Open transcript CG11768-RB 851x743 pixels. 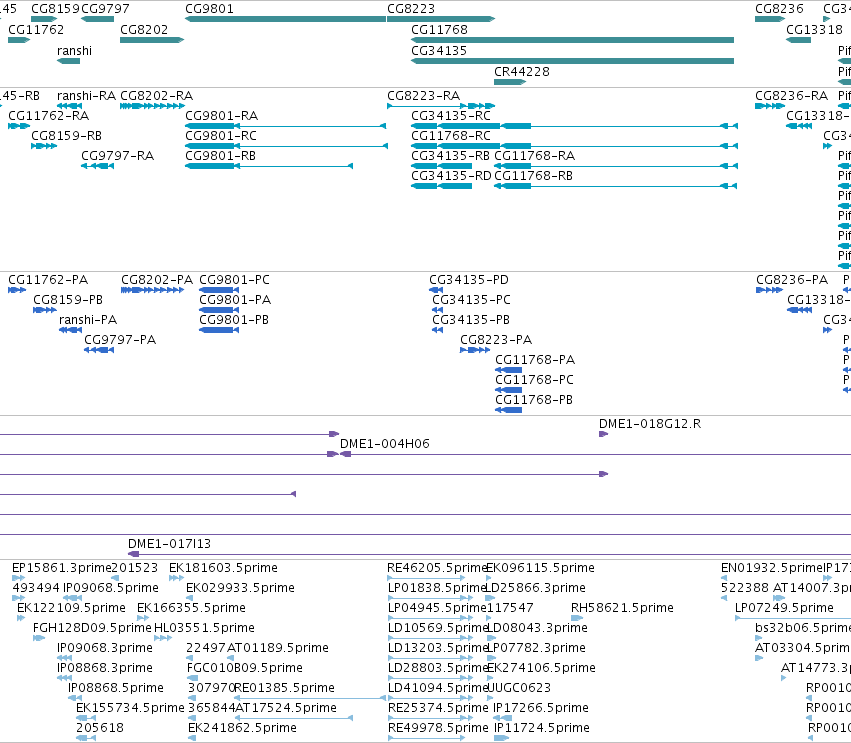pos(534,176)
